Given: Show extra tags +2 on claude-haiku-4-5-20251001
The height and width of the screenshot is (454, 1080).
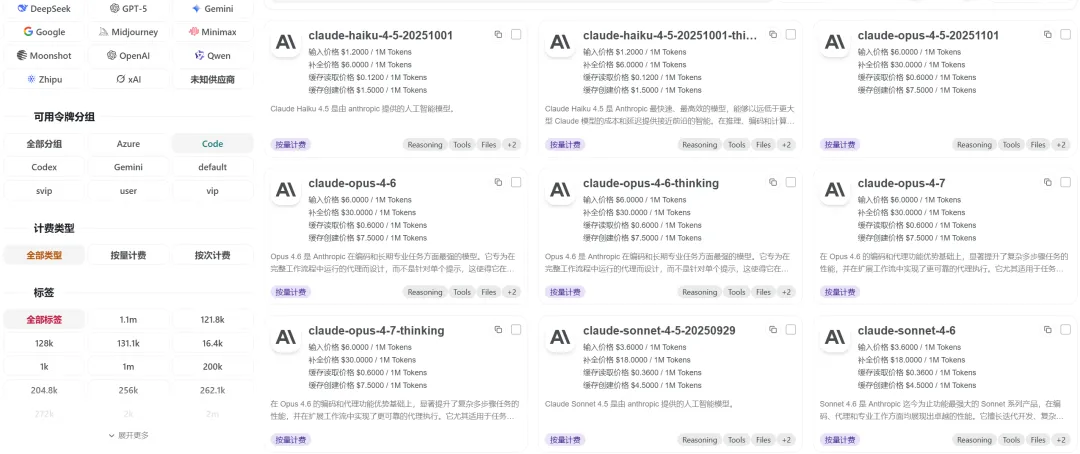Looking at the screenshot, I should [x=511, y=145].
